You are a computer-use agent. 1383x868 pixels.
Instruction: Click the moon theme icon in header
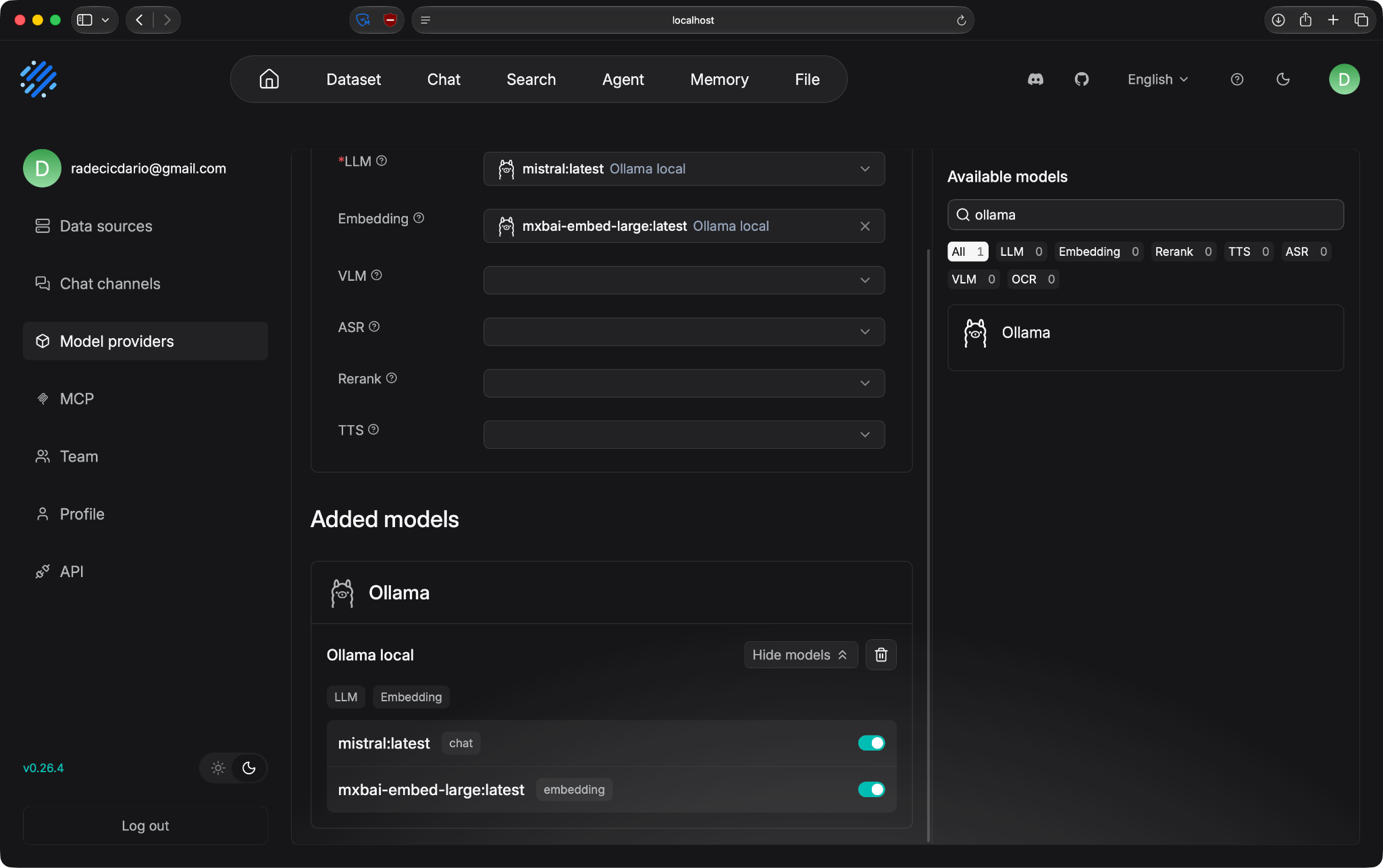pyautogui.click(x=1283, y=79)
